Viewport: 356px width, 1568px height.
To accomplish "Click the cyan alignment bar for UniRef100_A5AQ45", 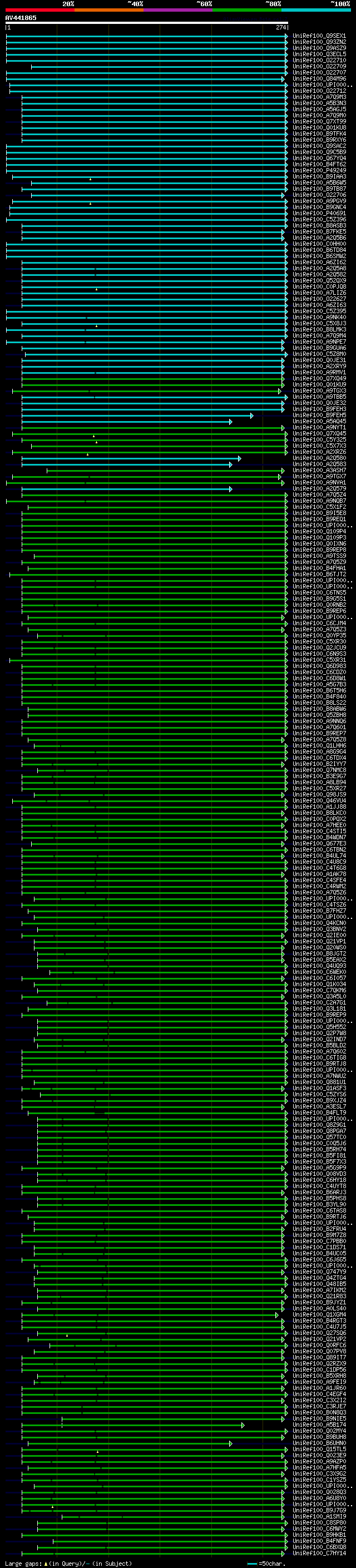I will pos(127,421).
